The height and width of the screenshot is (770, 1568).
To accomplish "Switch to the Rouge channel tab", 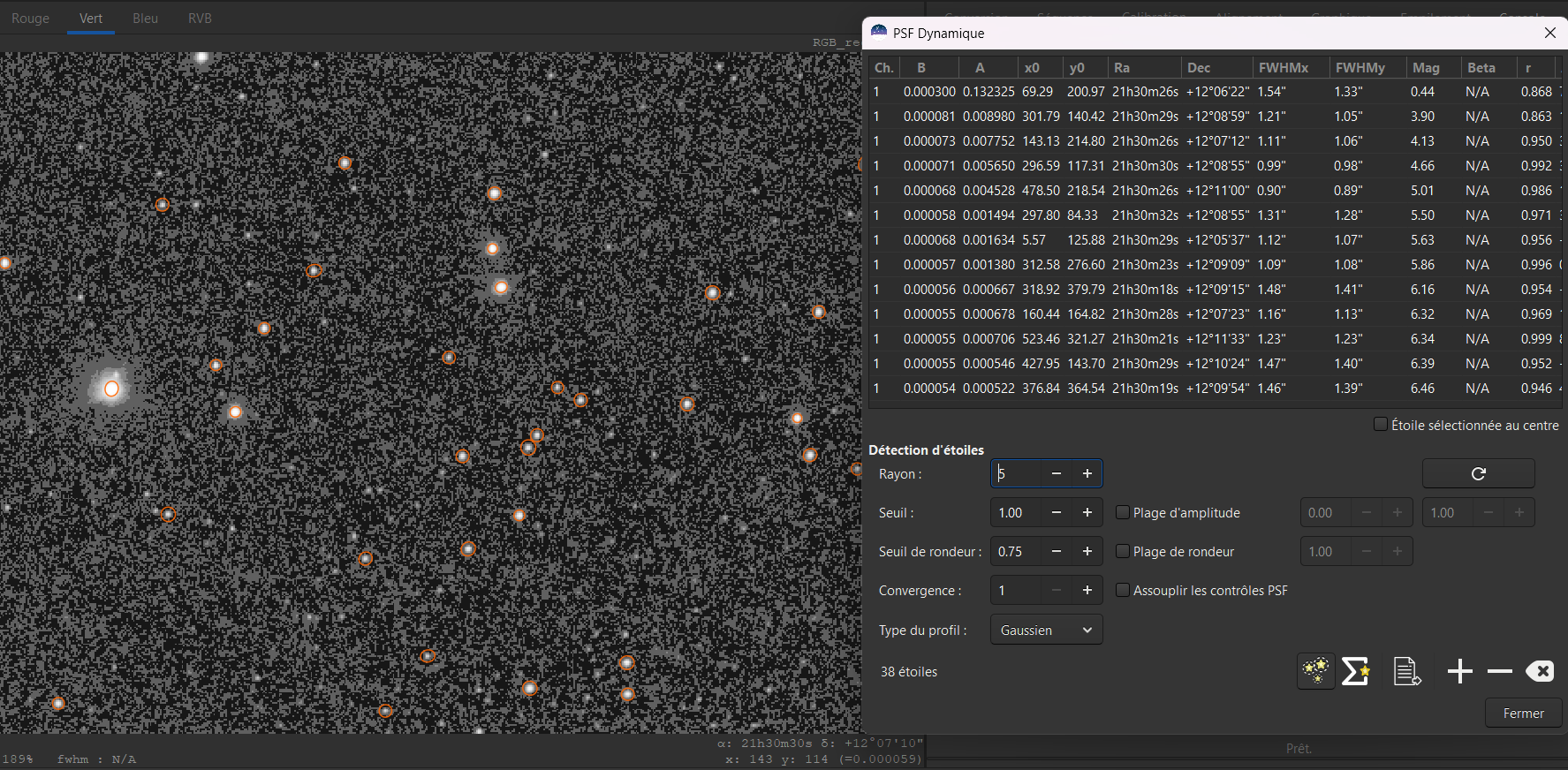I will click(x=31, y=19).
